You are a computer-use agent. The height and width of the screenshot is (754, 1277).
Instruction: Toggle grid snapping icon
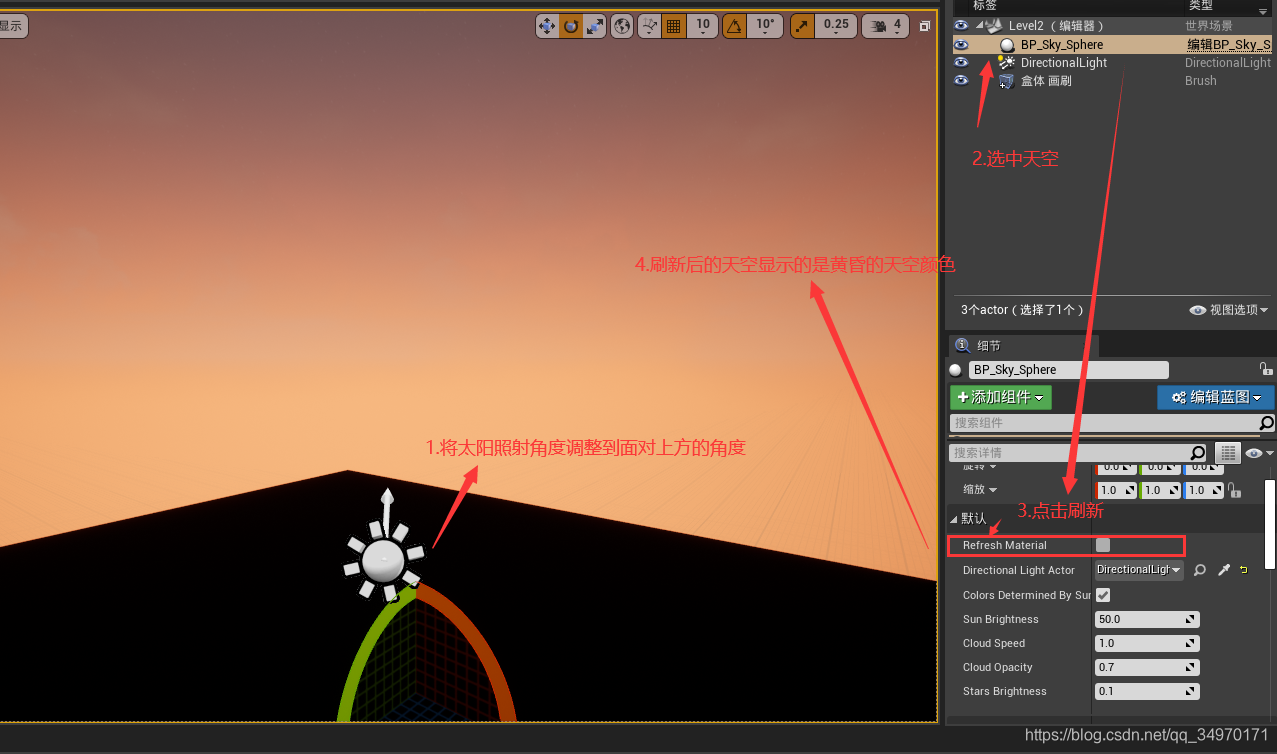pyautogui.click(x=674, y=26)
